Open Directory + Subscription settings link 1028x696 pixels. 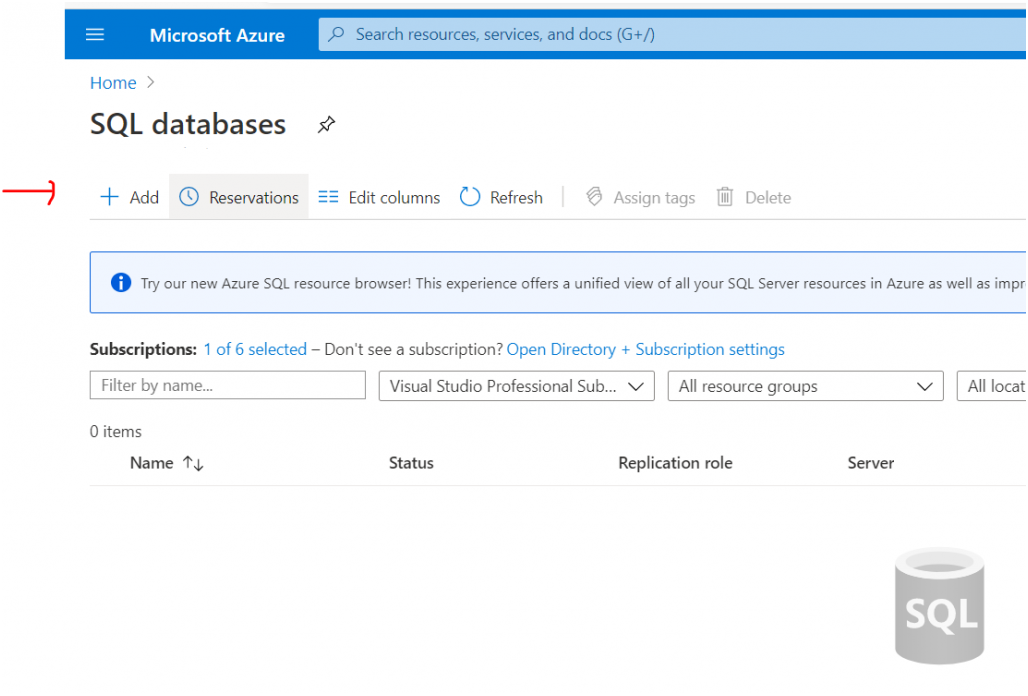click(645, 349)
